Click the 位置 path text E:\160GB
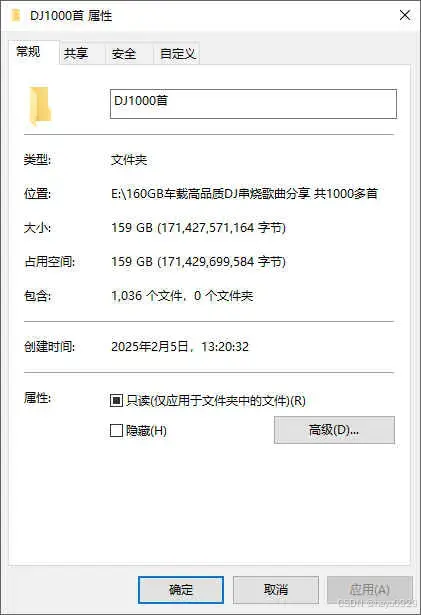This screenshot has width=421, height=615. 244,193
